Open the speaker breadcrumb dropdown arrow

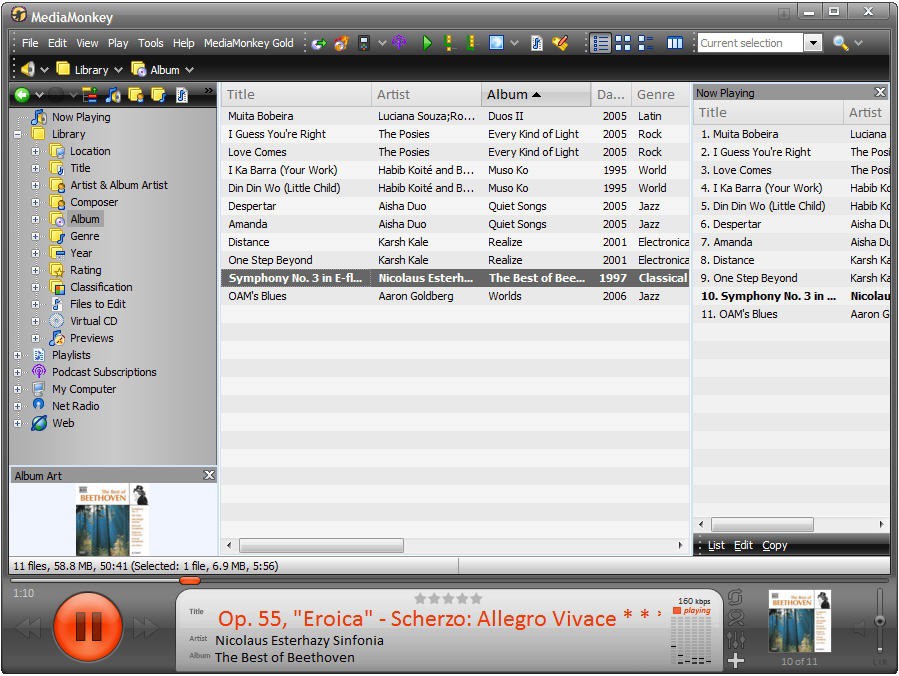(x=44, y=70)
